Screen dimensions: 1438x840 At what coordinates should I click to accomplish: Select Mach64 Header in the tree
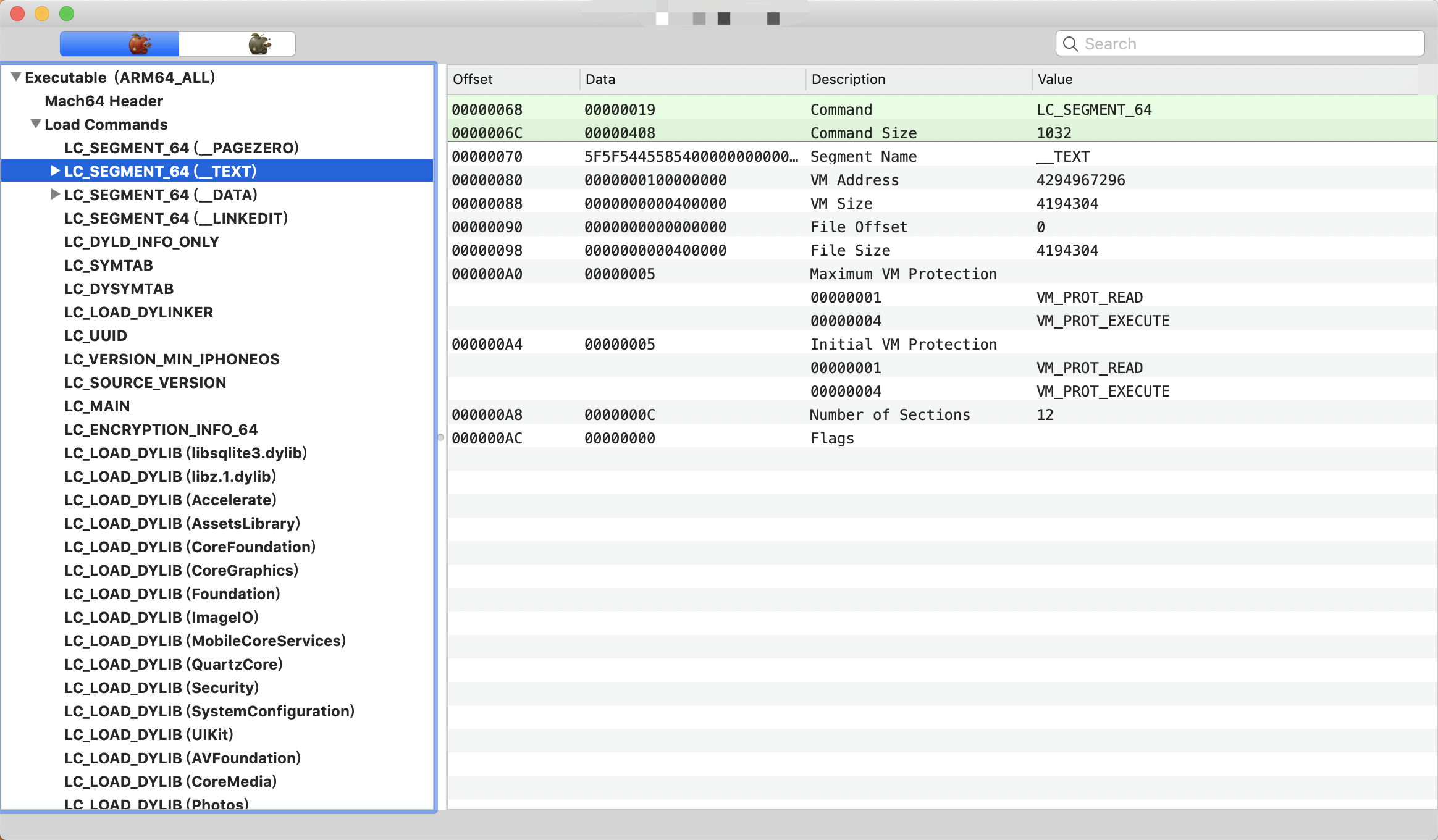point(104,101)
